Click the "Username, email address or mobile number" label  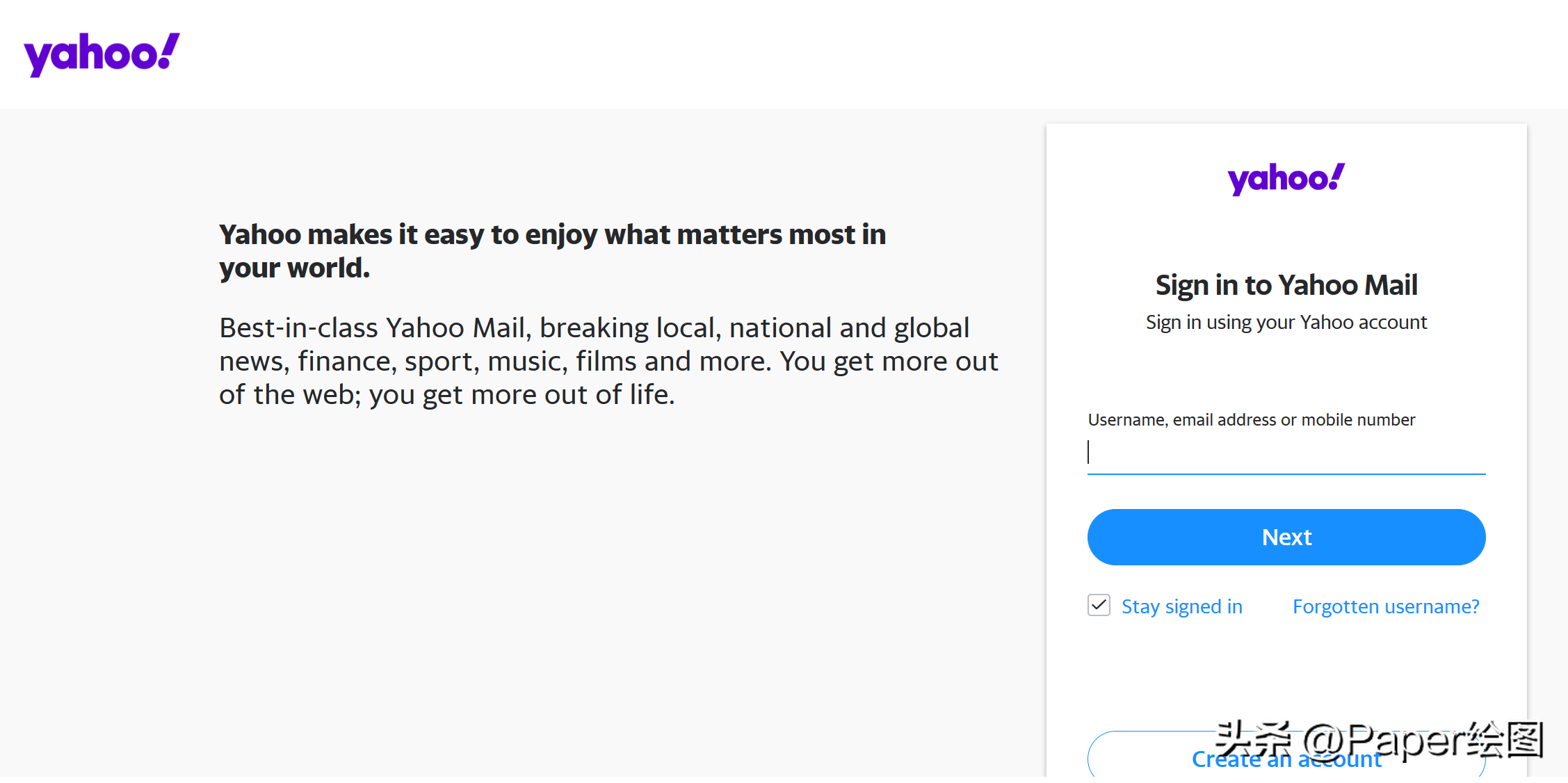[x=1251, y=420]
